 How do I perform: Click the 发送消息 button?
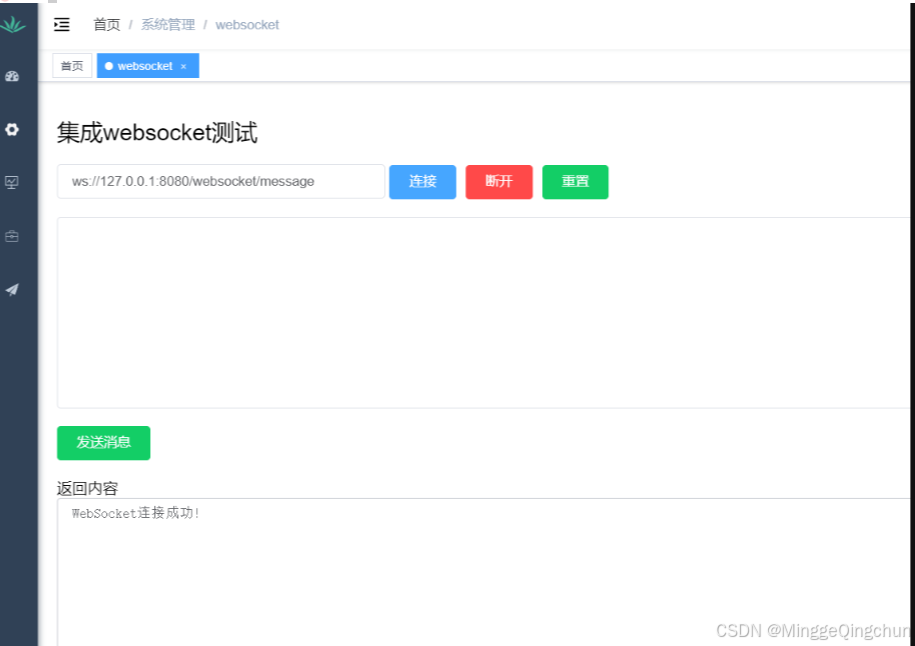(x=104, y=443)
